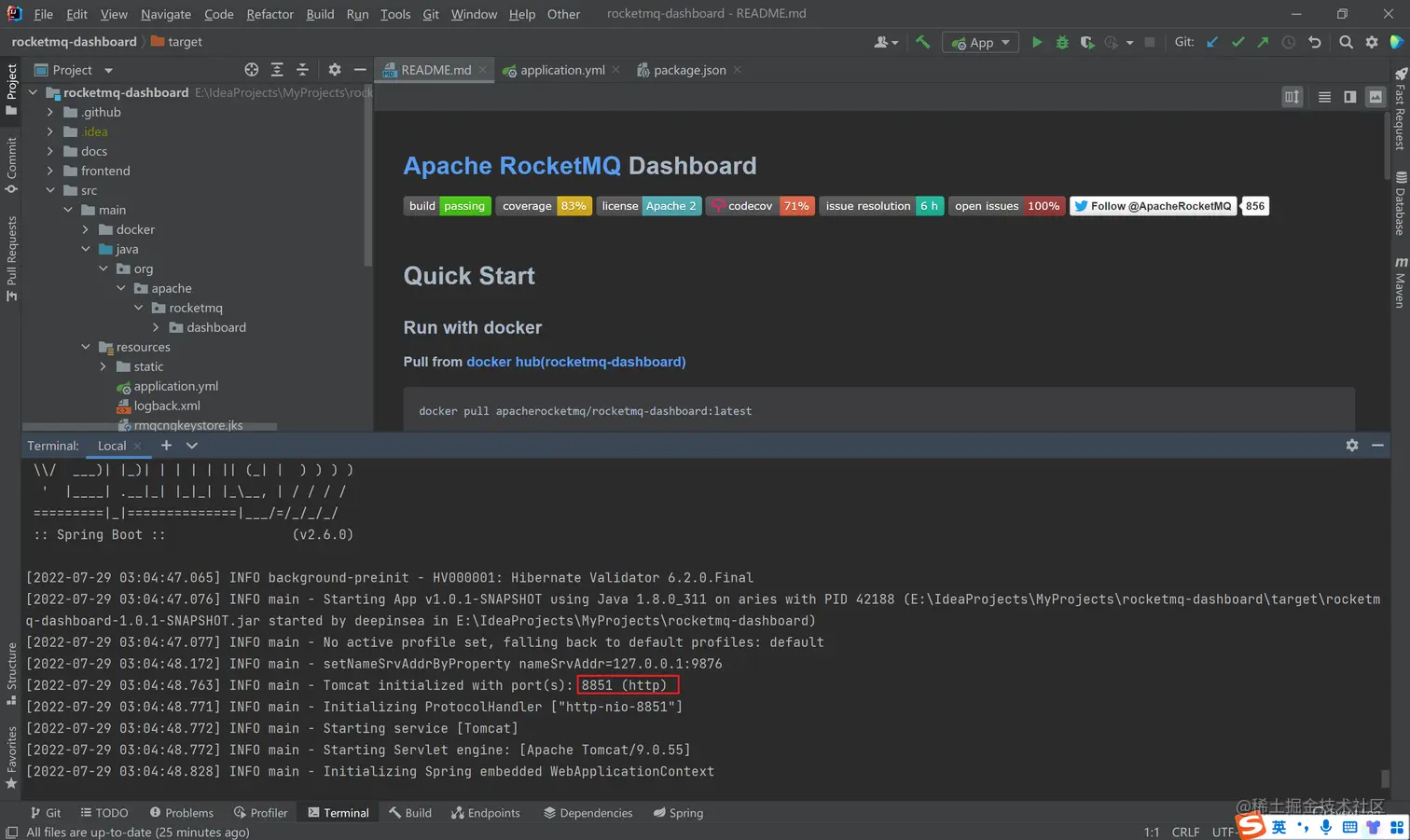Open the Problems tool tab
This screenshot has width=1410, height=840.
(x=181, y=813)
